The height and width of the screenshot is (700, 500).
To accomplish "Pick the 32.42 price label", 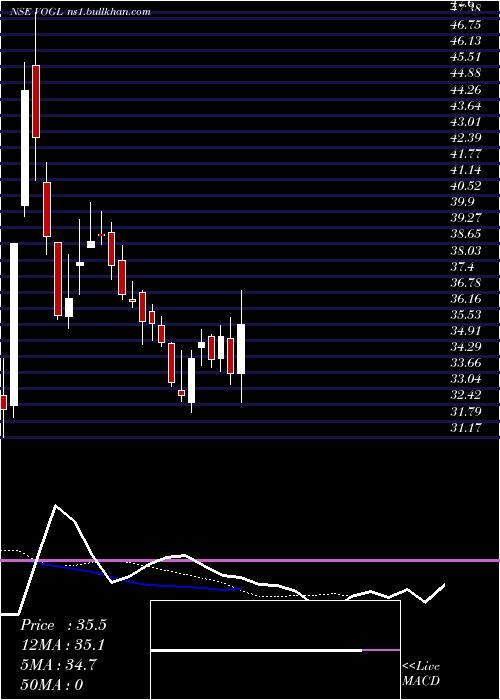I will (466, 396).
